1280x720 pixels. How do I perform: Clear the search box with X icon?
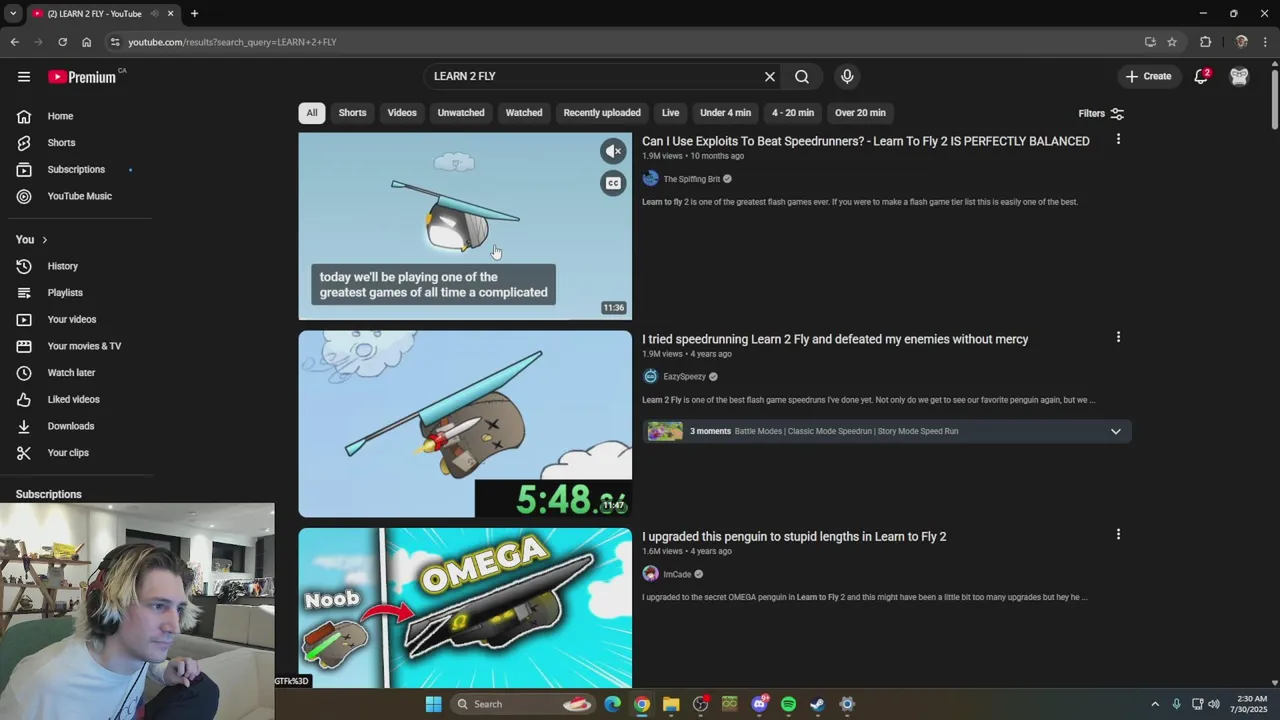click(x=770, y=76)
